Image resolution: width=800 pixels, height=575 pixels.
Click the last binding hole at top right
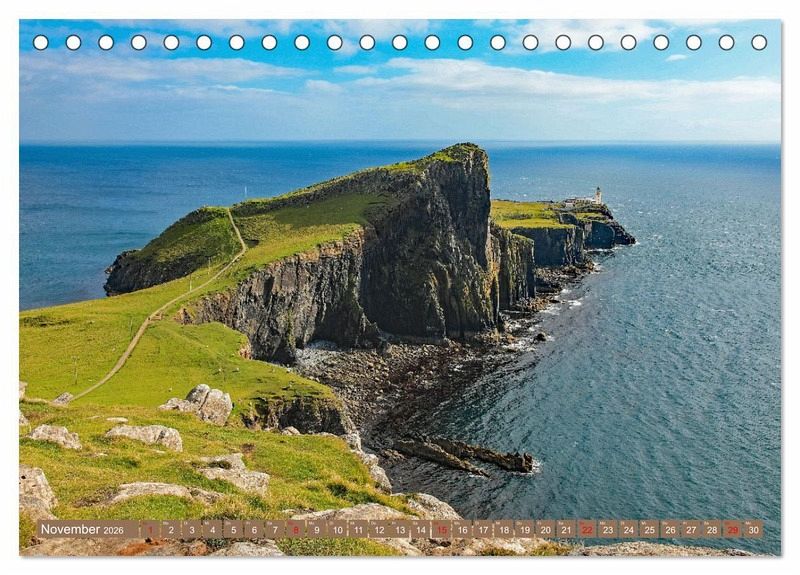coord(759,42)
